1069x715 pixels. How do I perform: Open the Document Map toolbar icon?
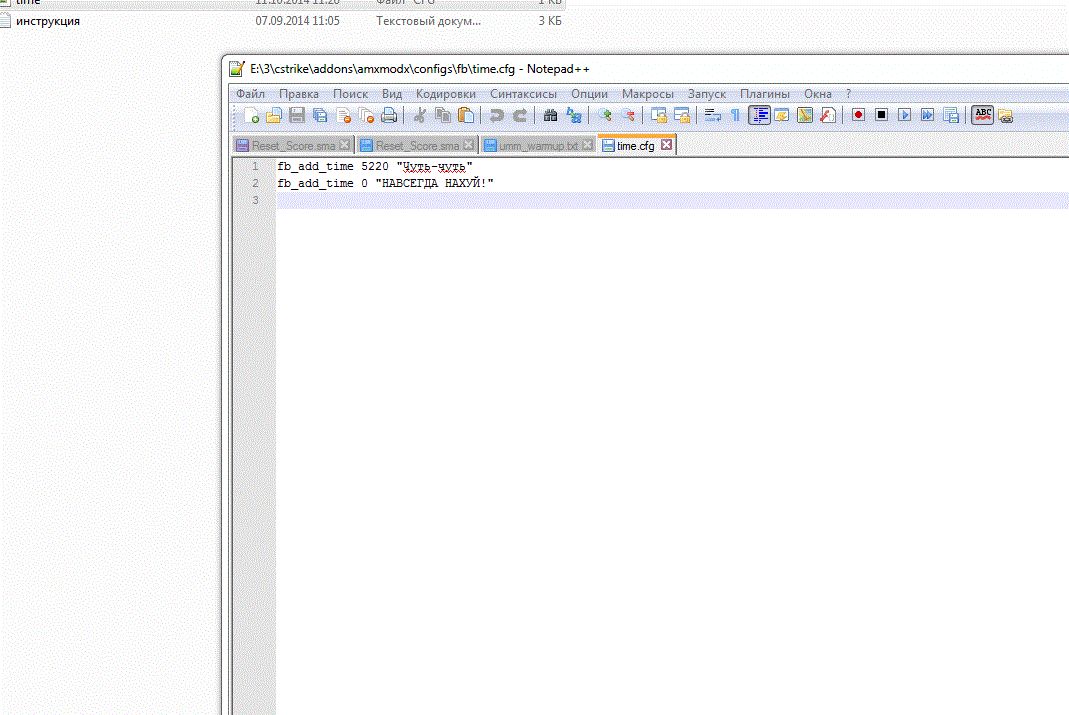(804, 115)
